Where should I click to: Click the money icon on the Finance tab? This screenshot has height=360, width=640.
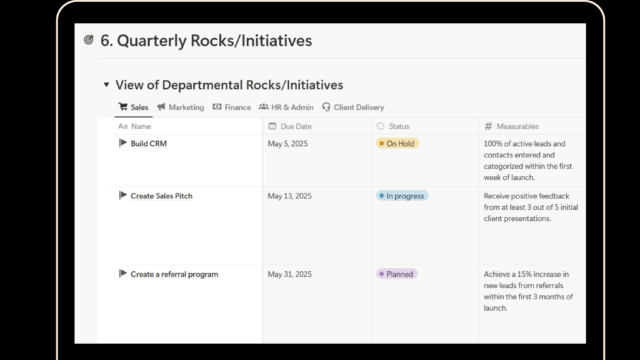coord(217,107)
